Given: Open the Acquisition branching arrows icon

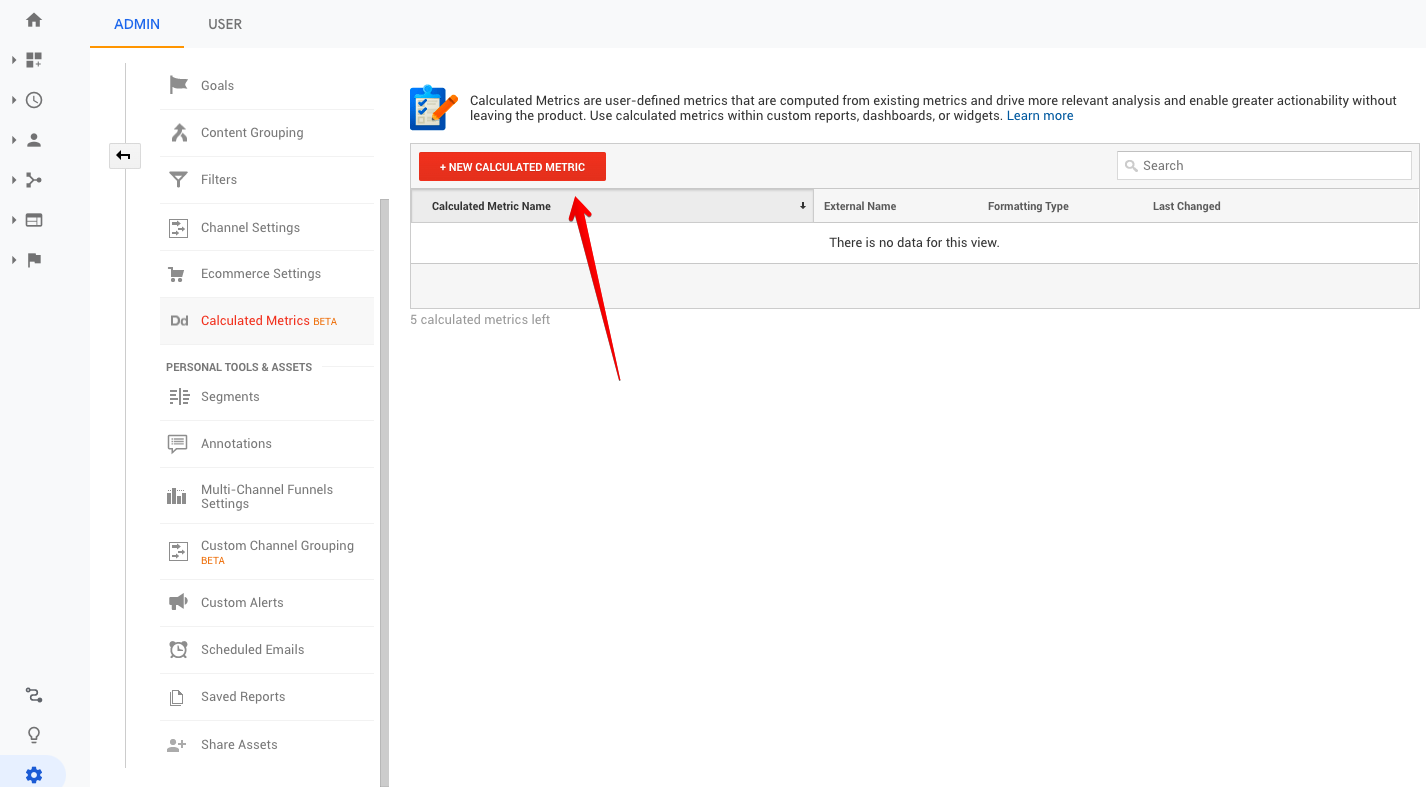Looking at the screenshot, I should (x=34, y=180).
